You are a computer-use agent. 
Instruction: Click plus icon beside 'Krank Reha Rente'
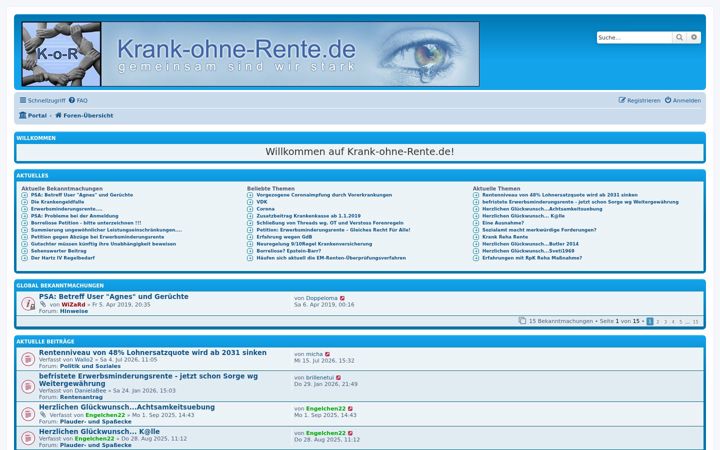point(476,237)
